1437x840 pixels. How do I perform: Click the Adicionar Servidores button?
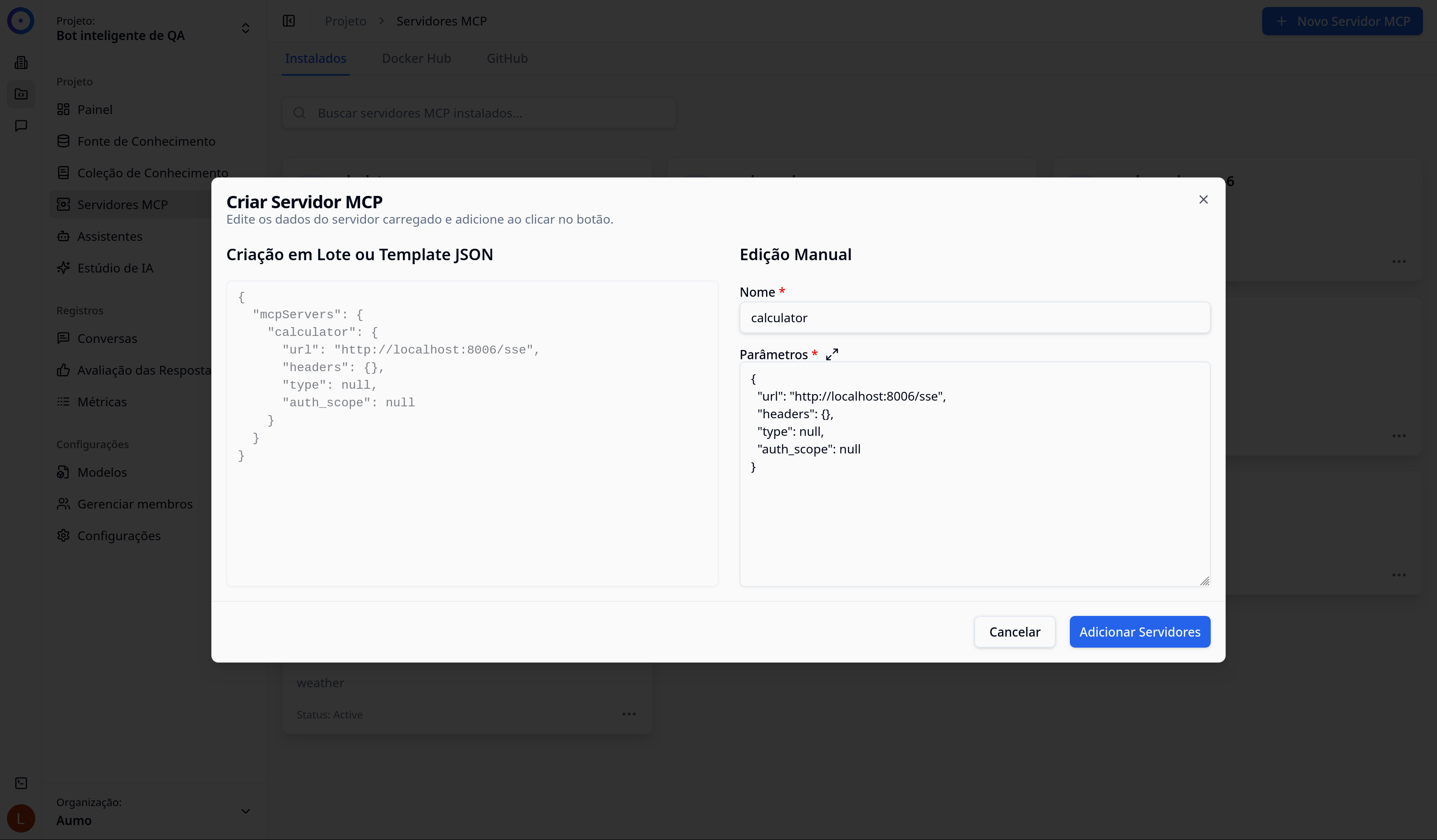(1139, 632)
